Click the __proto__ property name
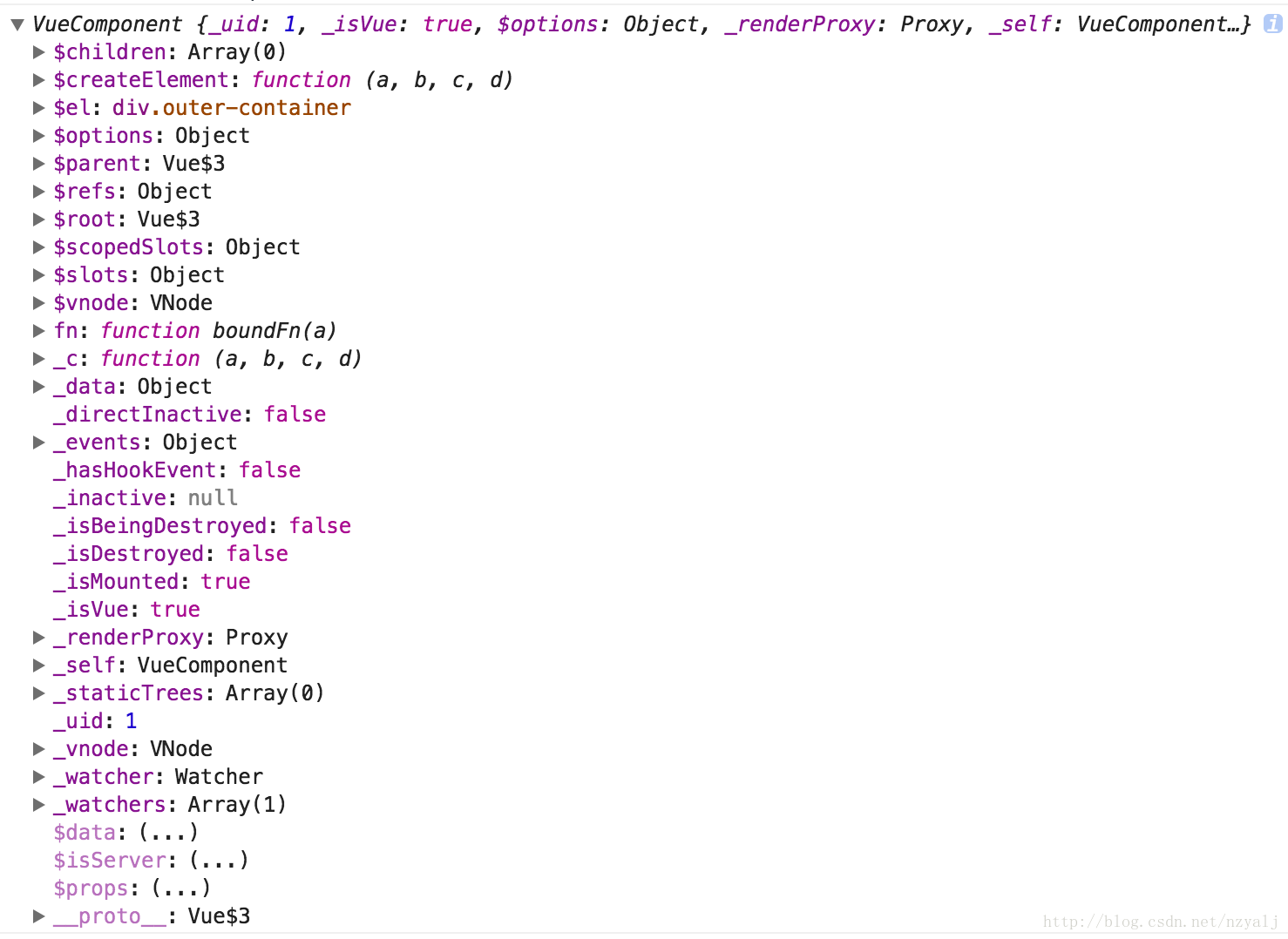This screenshot has width=1288, height=939. [x=109, y=916]
